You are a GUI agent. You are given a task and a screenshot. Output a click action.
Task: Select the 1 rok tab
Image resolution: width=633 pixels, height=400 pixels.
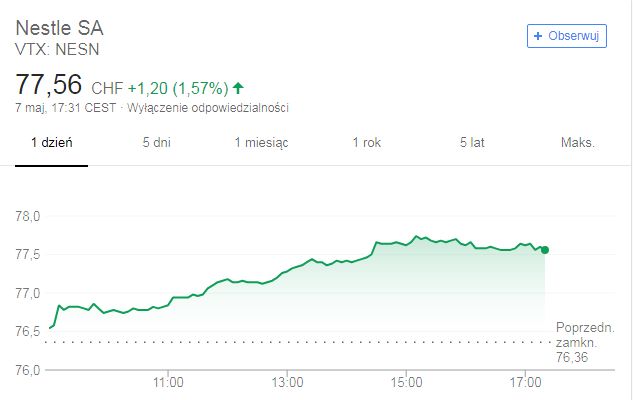[x=366, y=143]
